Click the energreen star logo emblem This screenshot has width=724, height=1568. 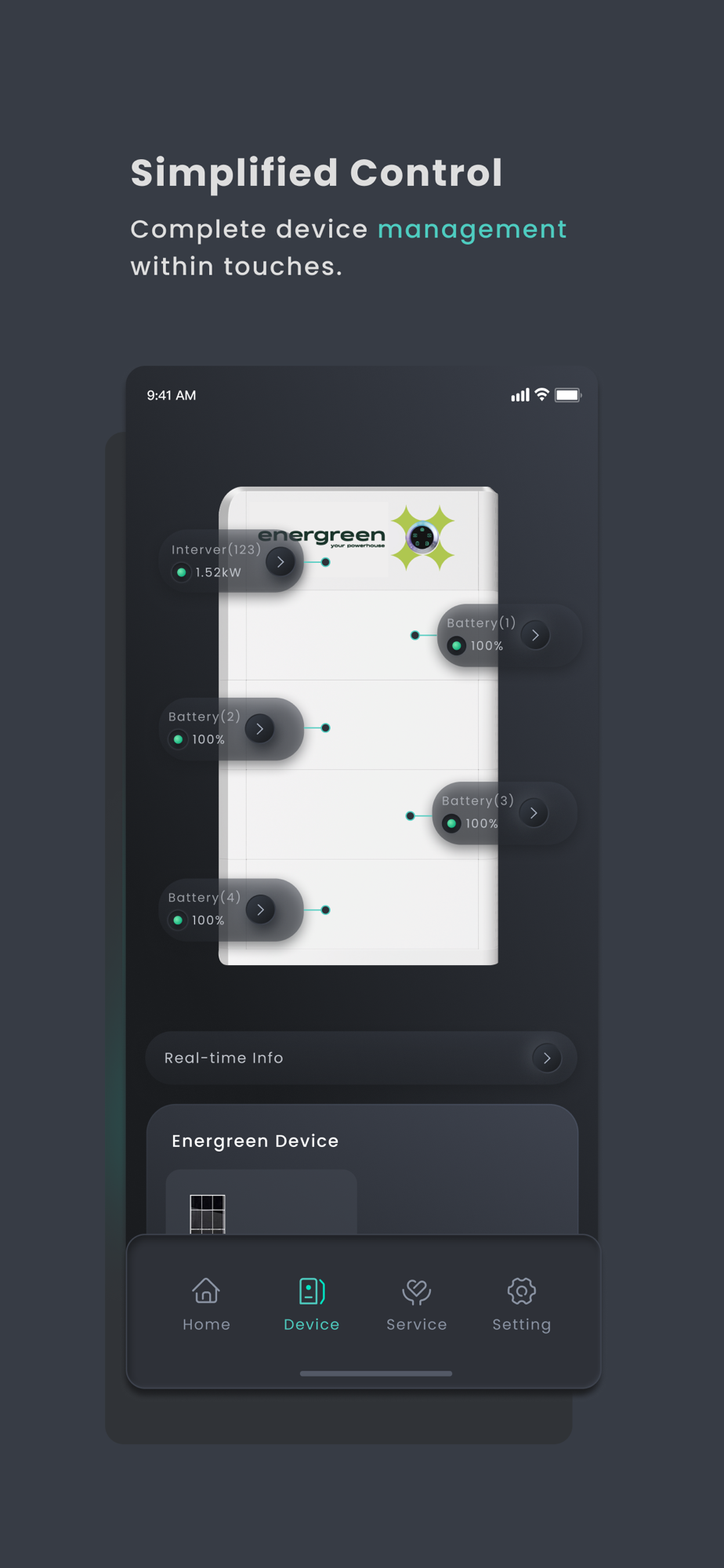coord(423,538)
